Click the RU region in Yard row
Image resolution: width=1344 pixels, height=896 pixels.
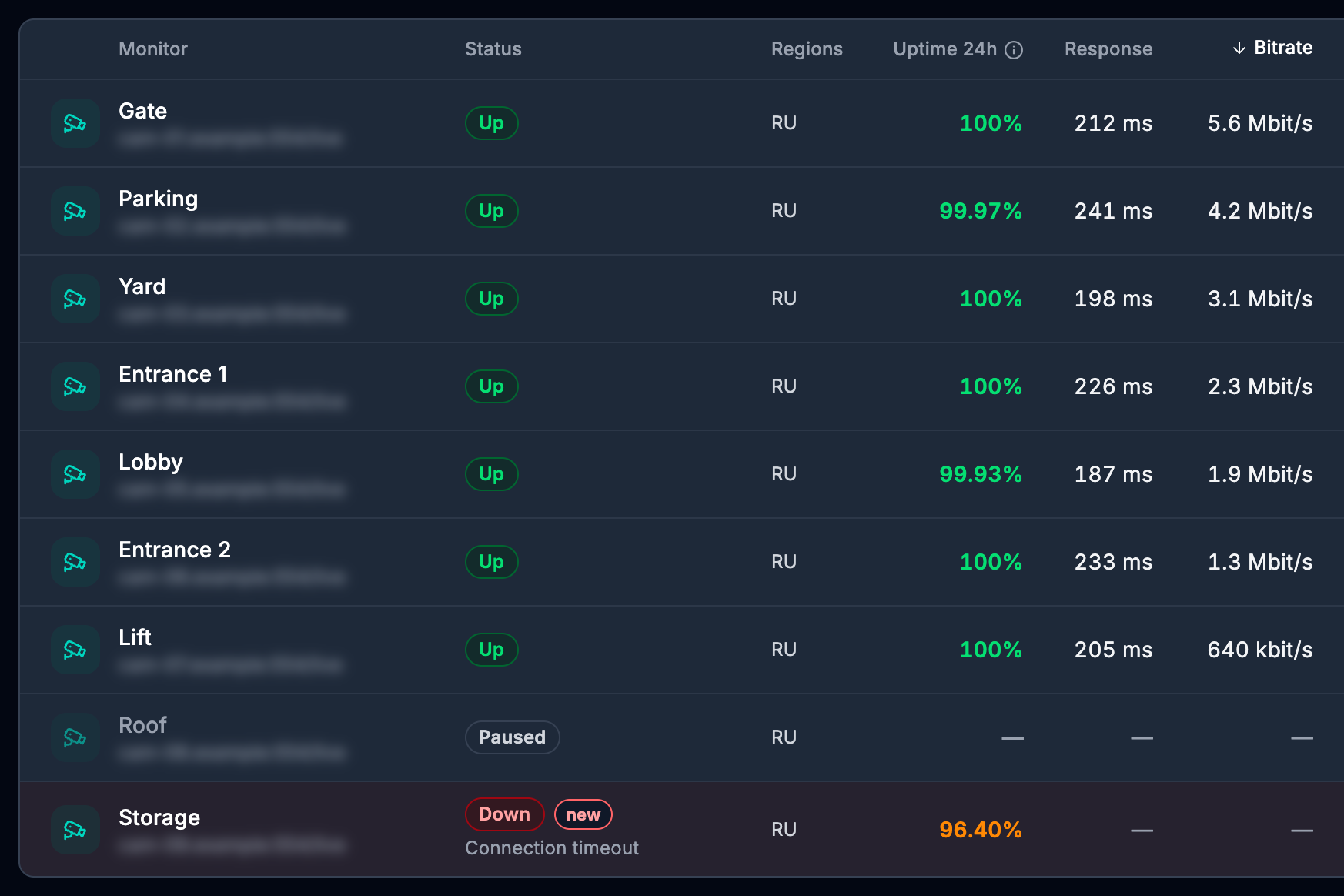(x=784, y=299)
